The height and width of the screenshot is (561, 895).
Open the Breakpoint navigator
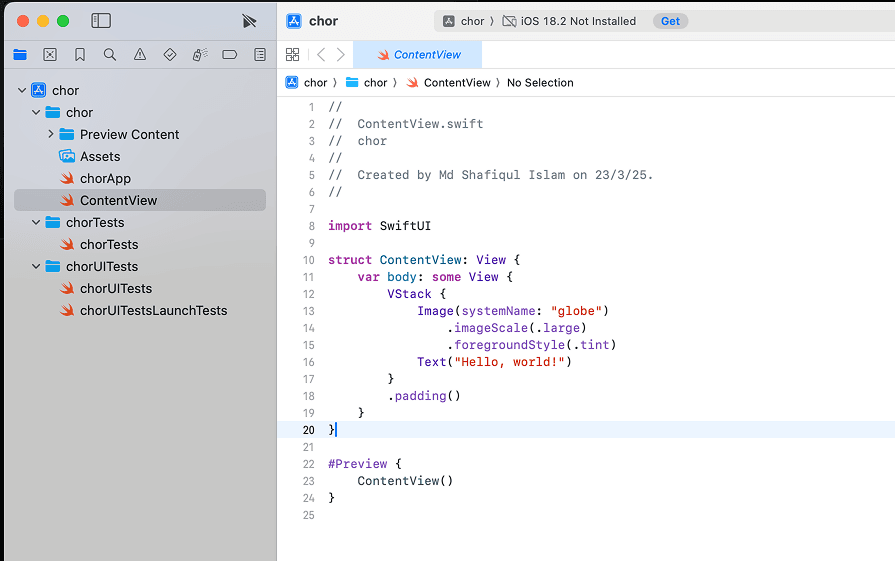(x=230, y=55)
